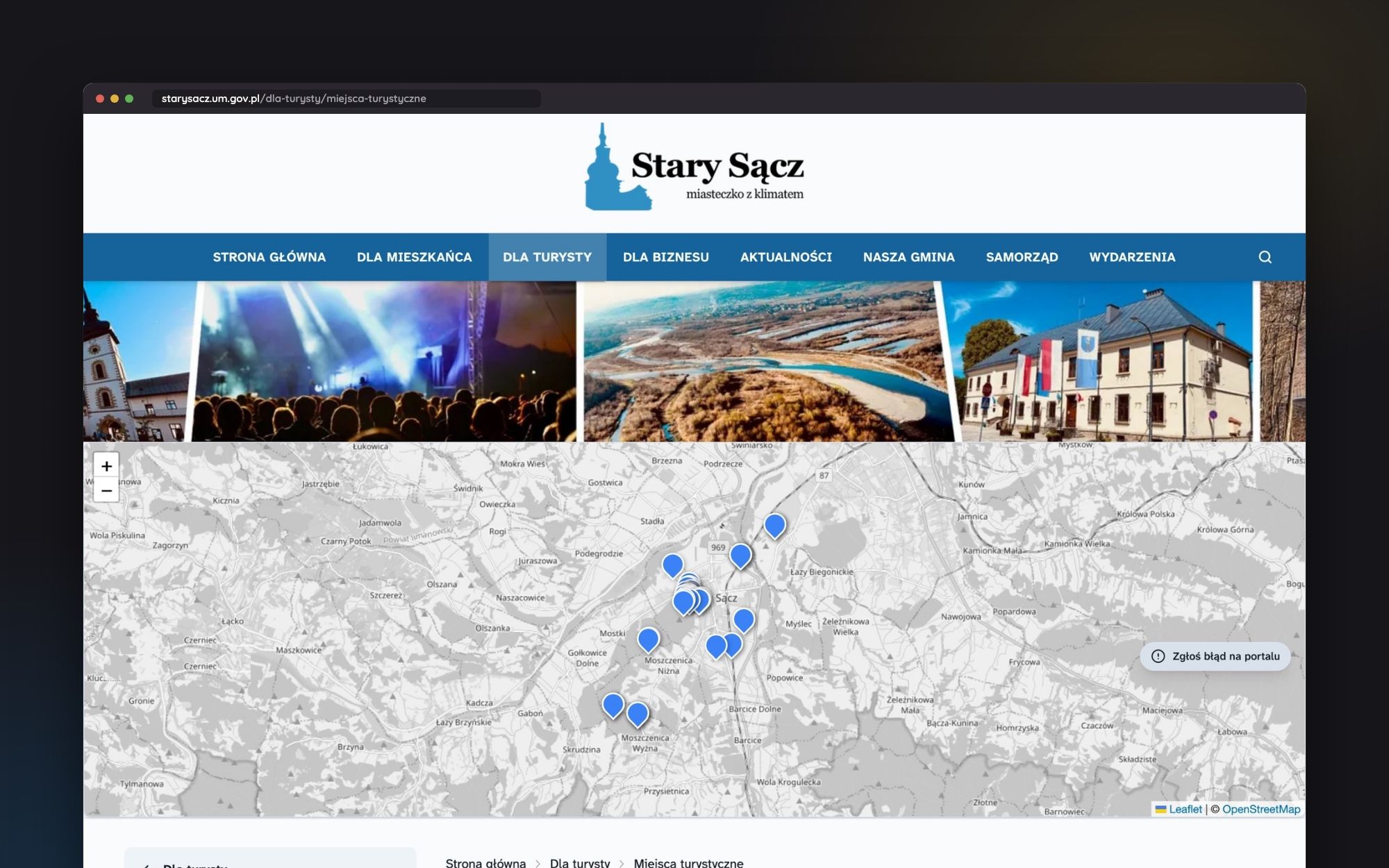The image size is (1389, 868).
Task: Click the Stary Sącz logo
Action: (694, 168)
